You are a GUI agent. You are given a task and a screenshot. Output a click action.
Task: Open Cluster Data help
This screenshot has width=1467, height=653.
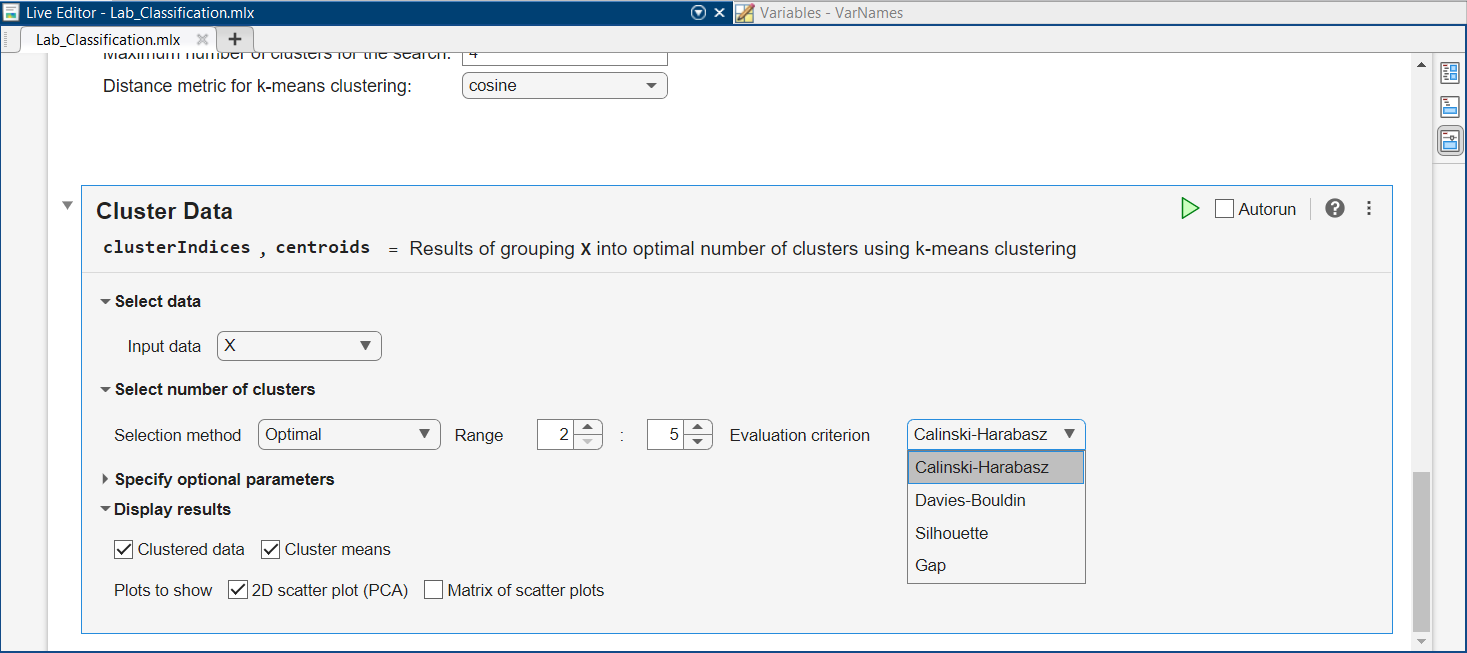click(1334, 209)
